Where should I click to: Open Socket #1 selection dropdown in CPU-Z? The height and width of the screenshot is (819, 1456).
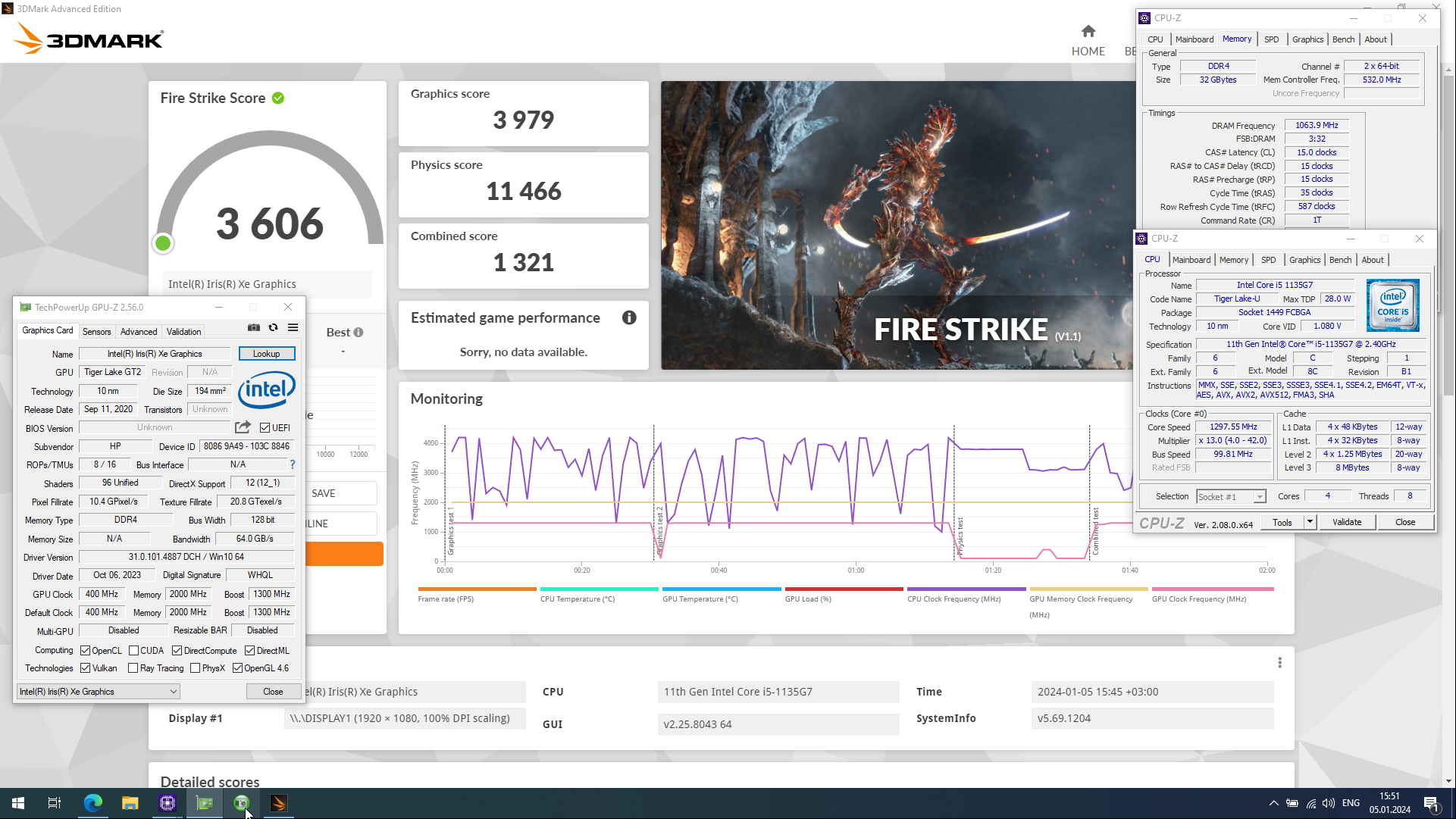tap(1231, 497)
